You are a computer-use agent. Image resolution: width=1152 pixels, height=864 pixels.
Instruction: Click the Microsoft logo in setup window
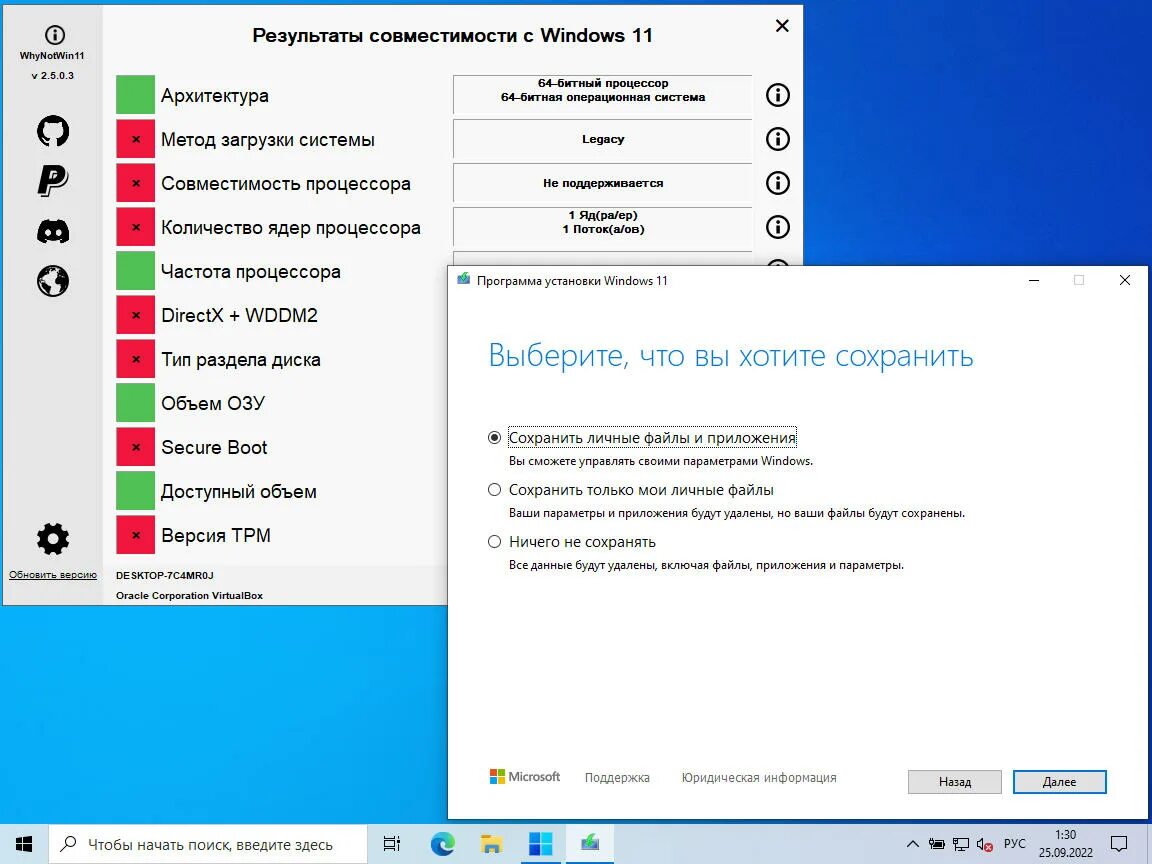point(525,777)
